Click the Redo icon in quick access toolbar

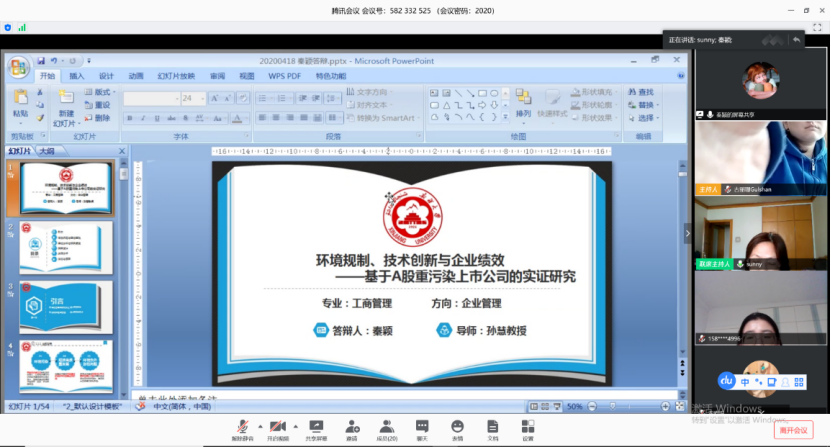click(x=73, y=61)
